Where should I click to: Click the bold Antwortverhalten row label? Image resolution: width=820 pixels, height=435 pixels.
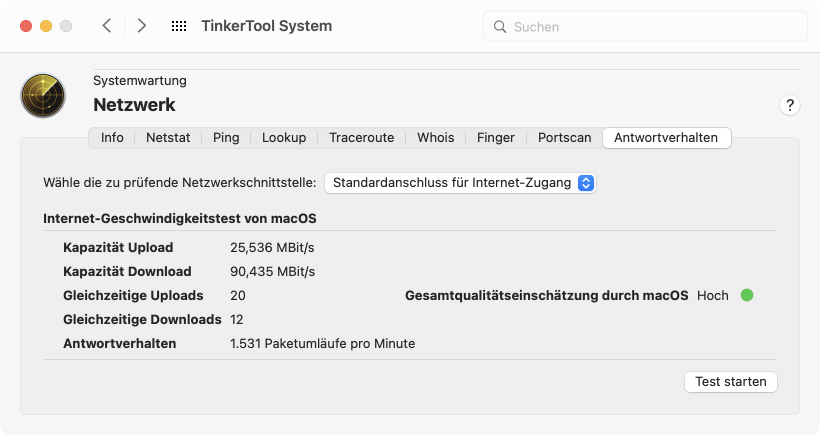point(120,344)
